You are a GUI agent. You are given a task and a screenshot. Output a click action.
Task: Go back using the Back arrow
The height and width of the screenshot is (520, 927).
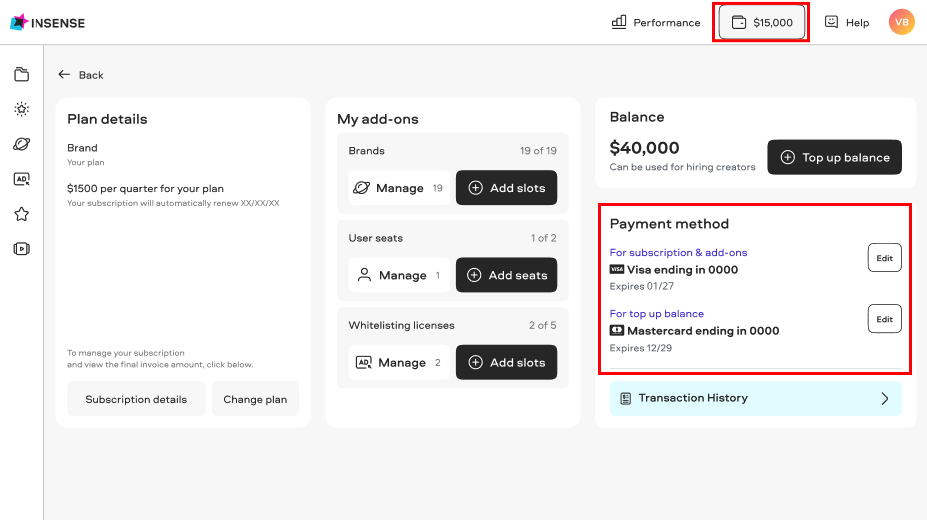coord(81,75)
